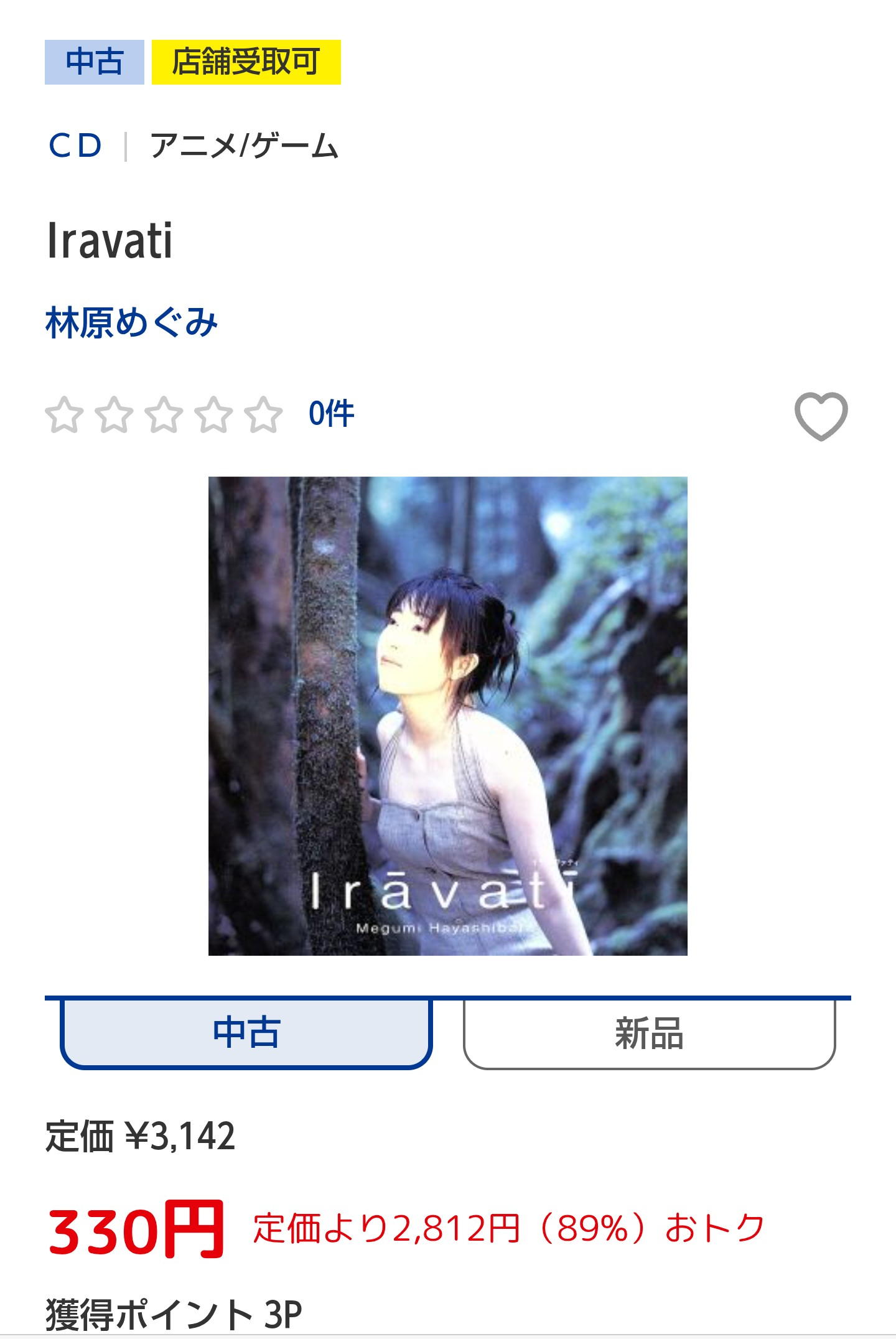The image size is (896, 1339).
Task: Click the second rating star
Action: (114, 414)
